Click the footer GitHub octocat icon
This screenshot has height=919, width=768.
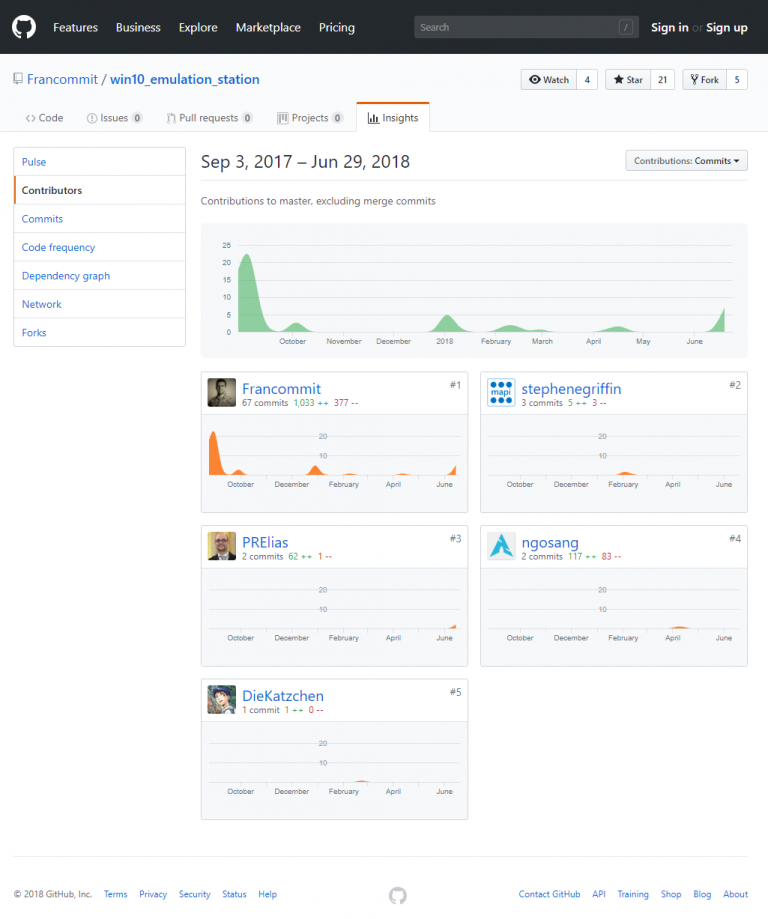[x=397, y=895]
